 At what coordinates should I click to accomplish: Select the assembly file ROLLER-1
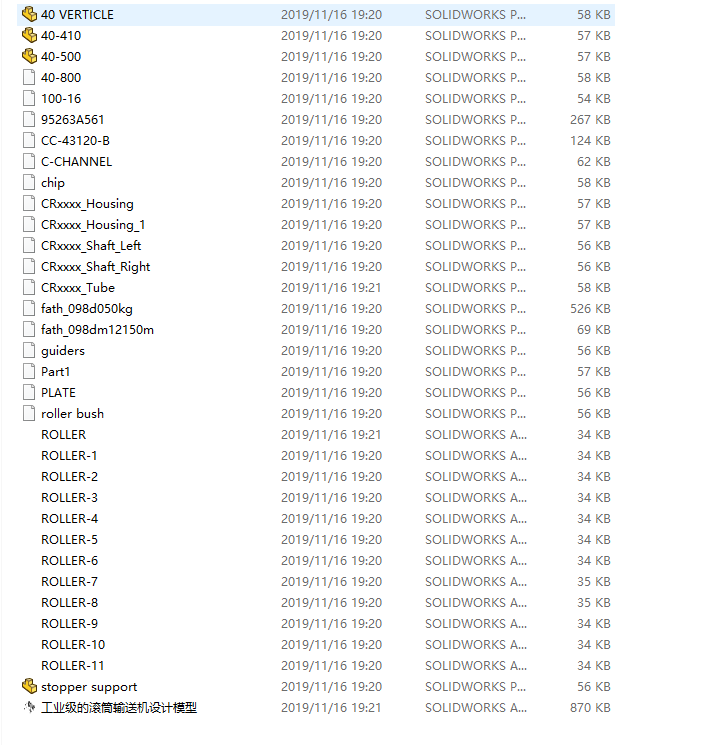coord(69,456)
